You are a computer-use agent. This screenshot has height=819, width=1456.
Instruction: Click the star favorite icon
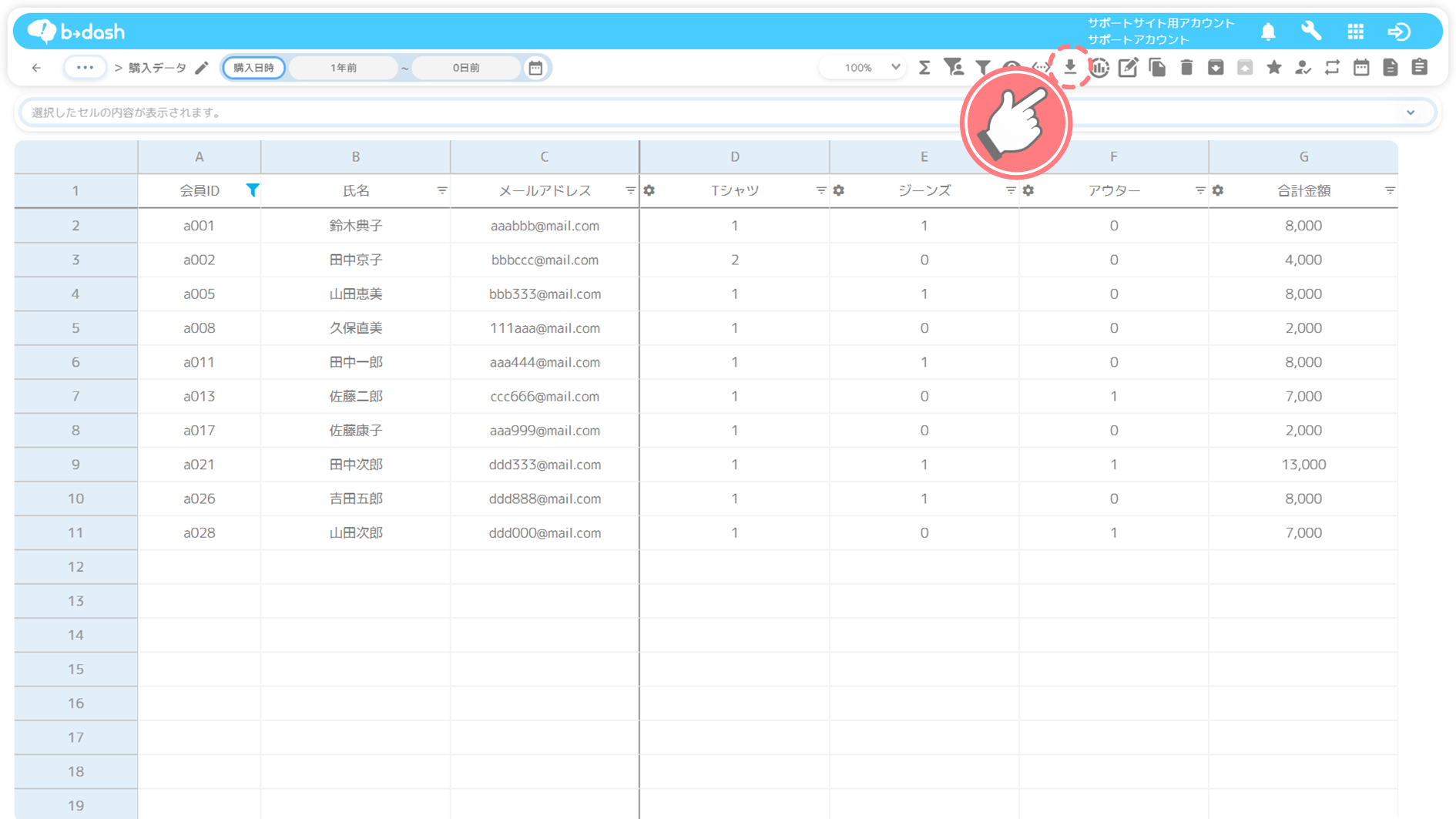(x=1274, y=68)
